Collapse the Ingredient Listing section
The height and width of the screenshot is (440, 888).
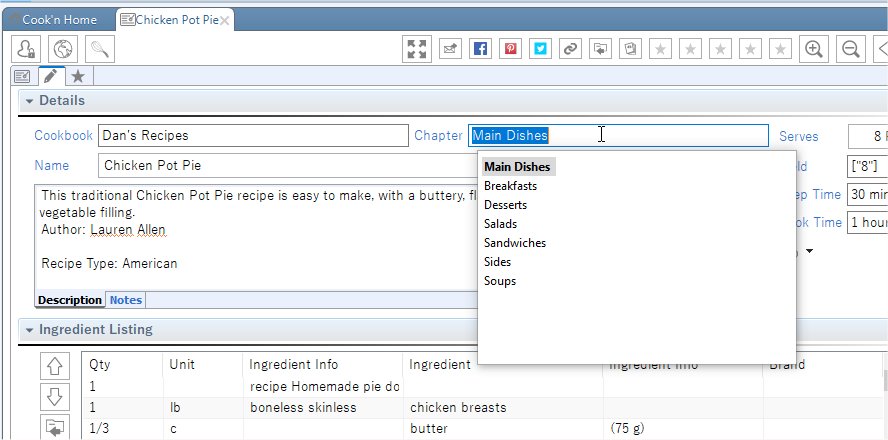point(29,329)
